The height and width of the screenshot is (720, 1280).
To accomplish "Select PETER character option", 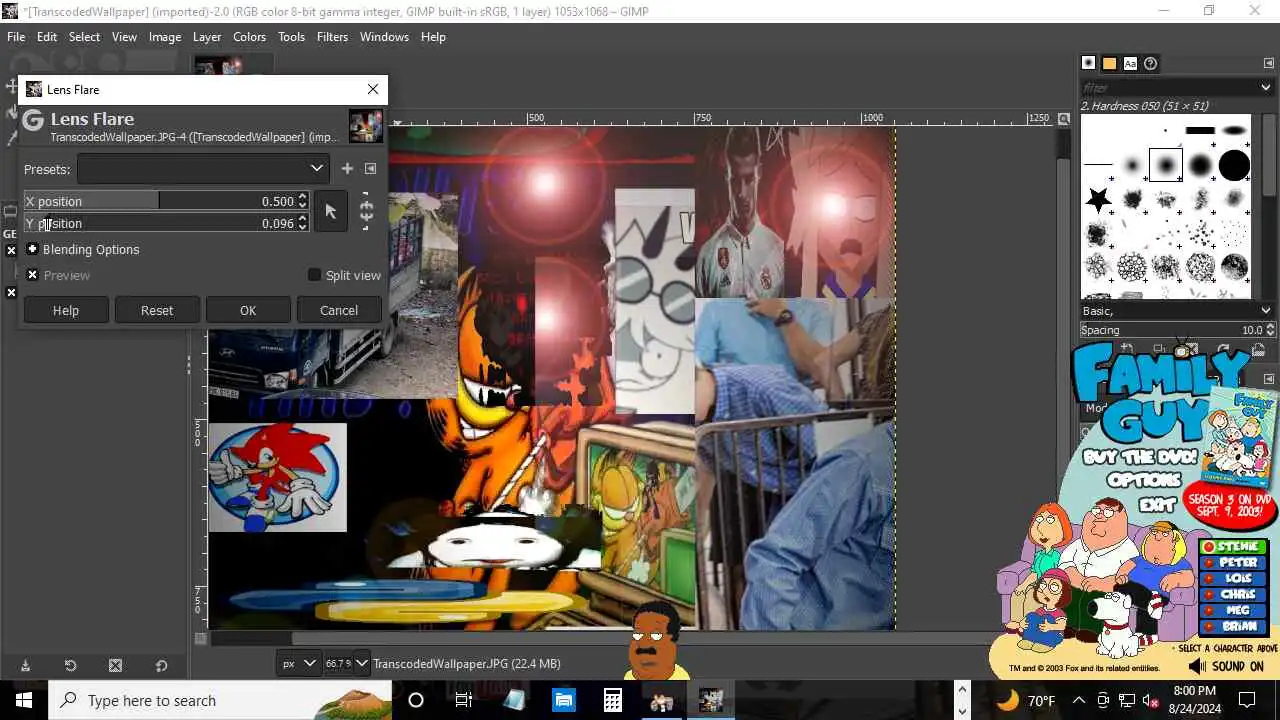I will [1235, 563].
